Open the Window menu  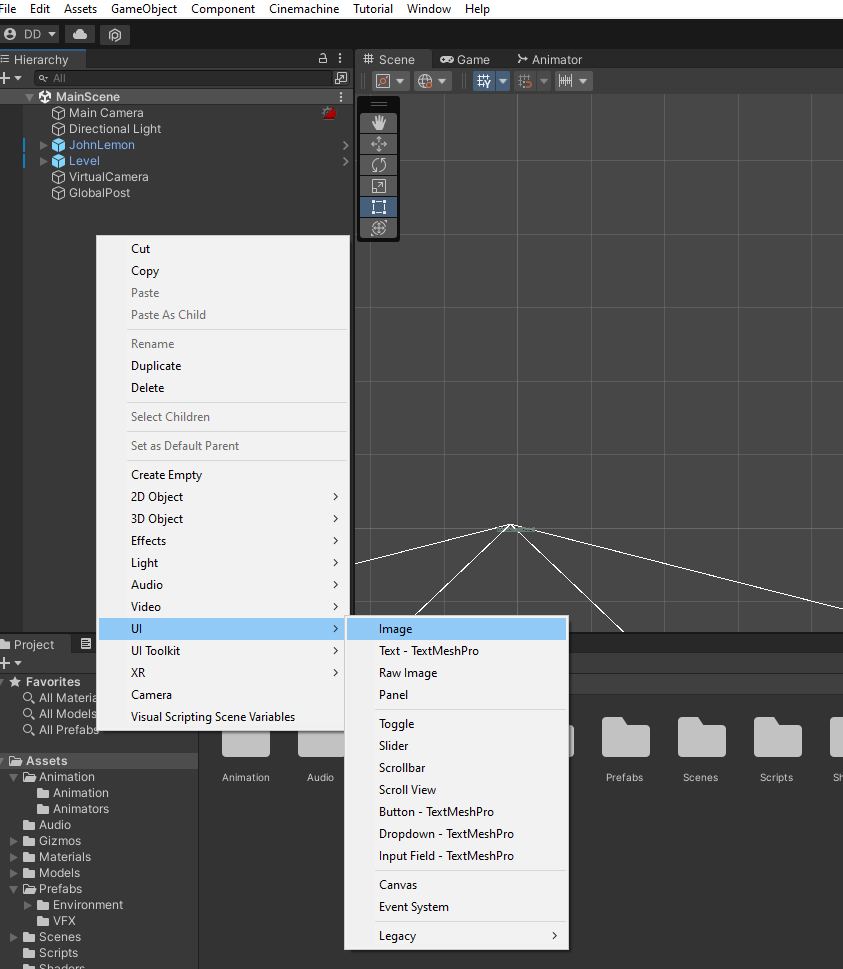[x=429, y=9]
